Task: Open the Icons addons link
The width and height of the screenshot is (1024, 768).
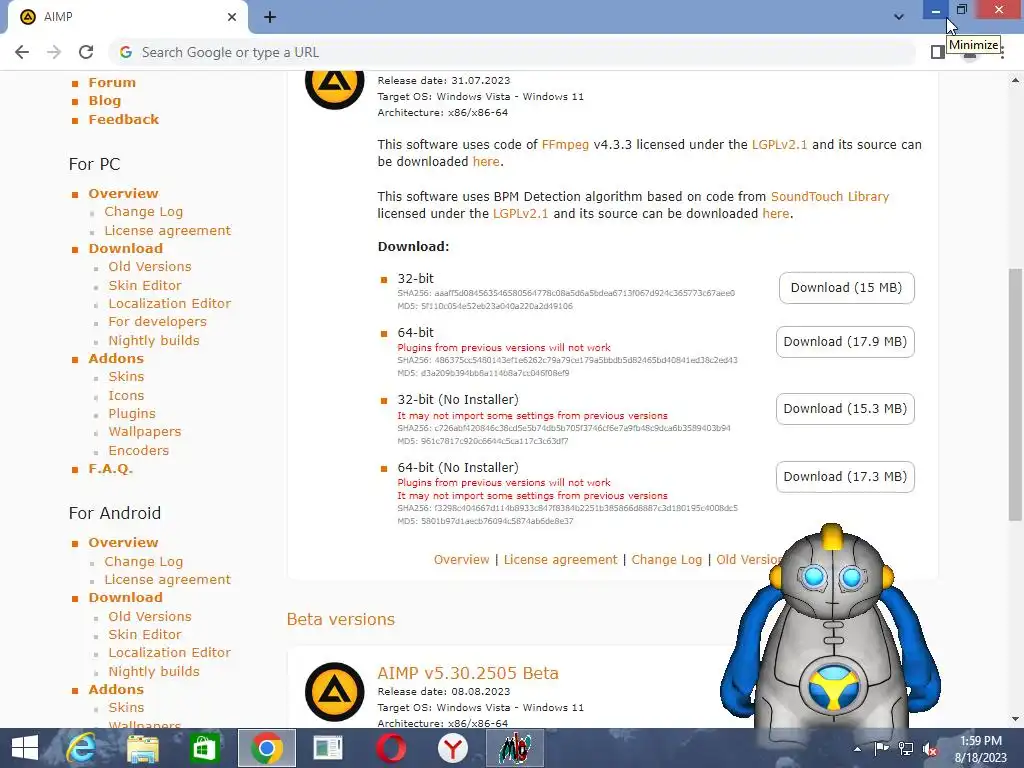Action: coord(126,396)
